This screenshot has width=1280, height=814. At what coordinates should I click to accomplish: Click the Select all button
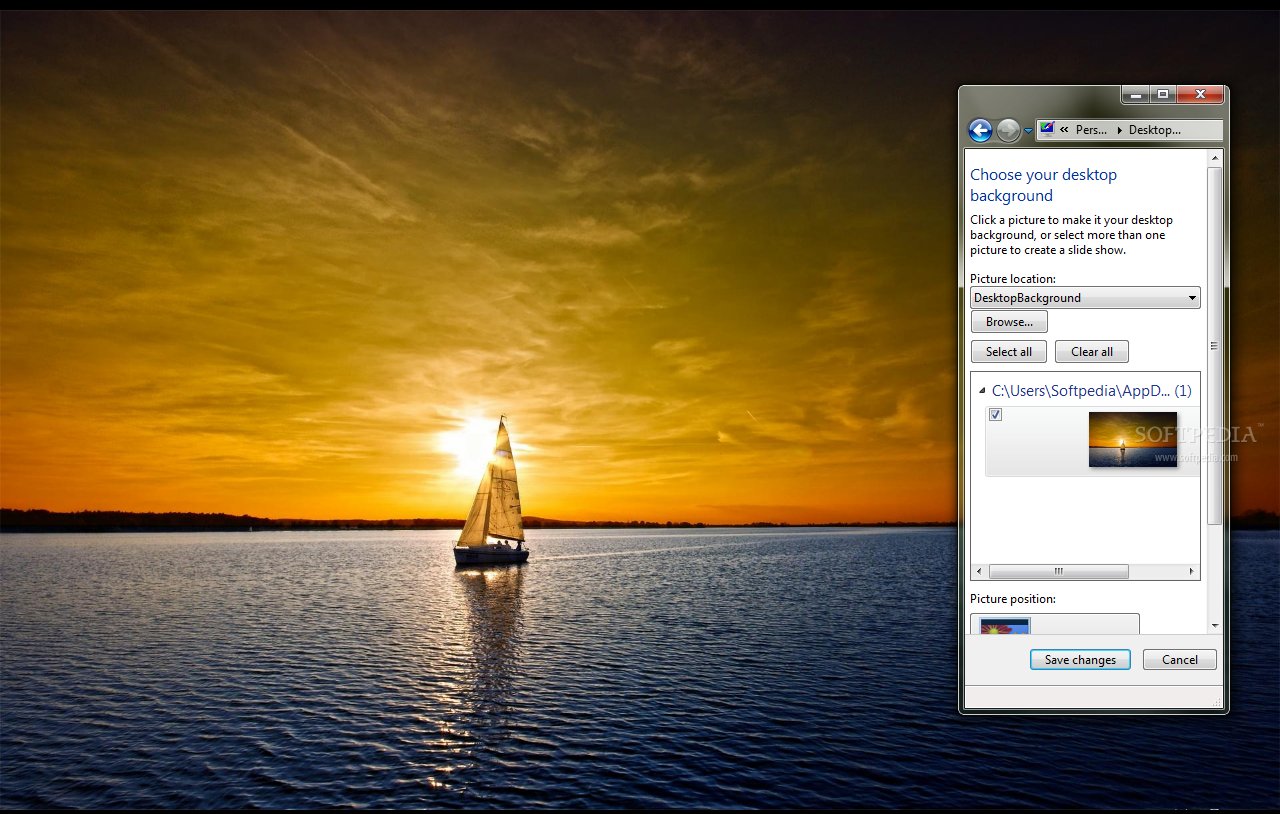pyautogui.click(x=1009, y=352)
